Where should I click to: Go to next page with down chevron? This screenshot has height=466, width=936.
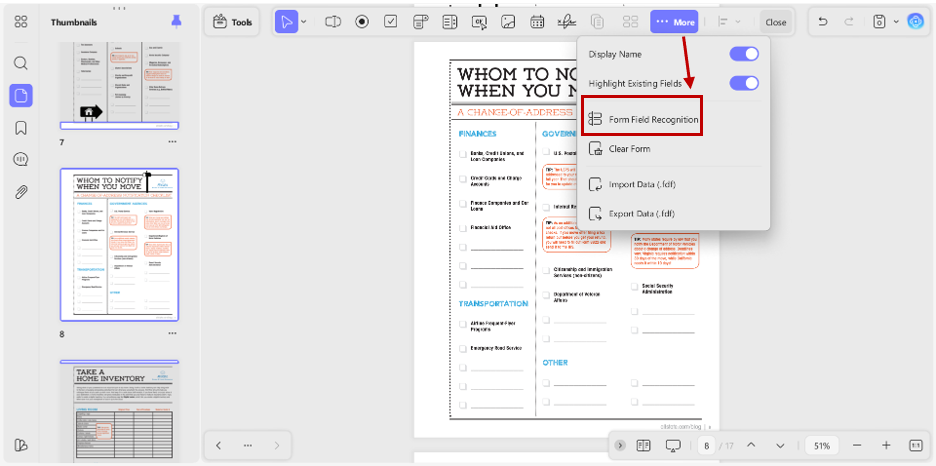pyautogui.click(x=780, y=446)
